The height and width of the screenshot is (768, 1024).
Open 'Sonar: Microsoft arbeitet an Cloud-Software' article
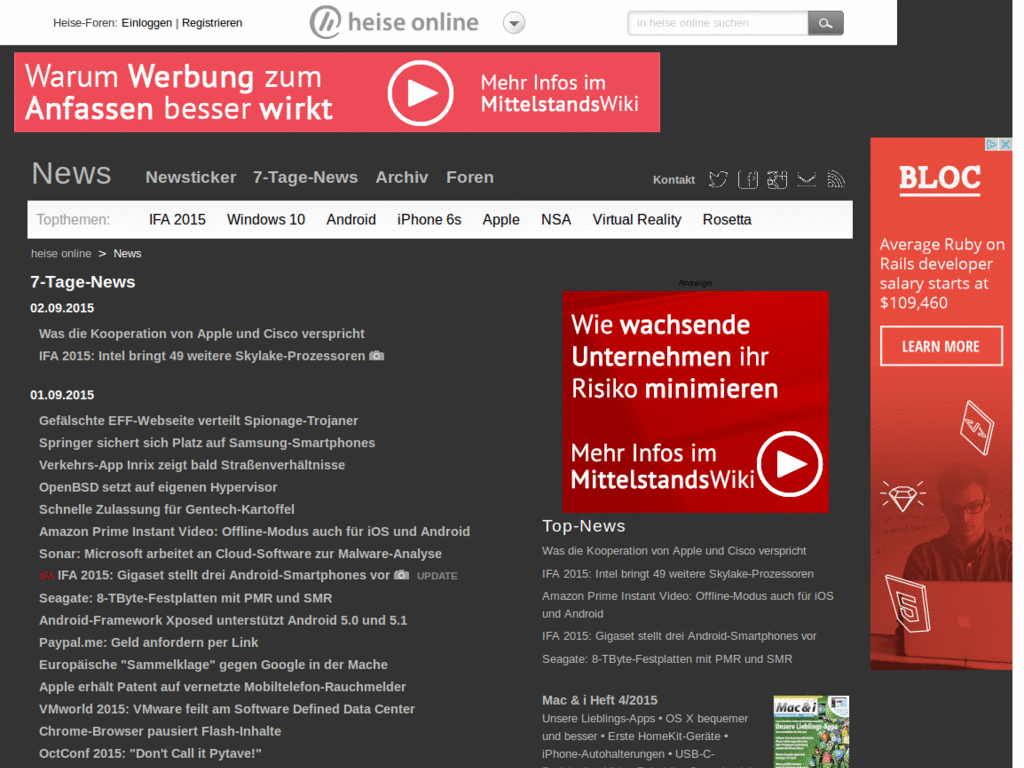240,554
